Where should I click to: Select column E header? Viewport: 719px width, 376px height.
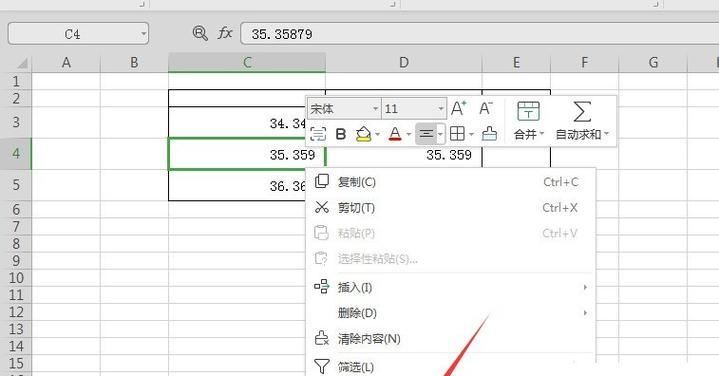516,62
